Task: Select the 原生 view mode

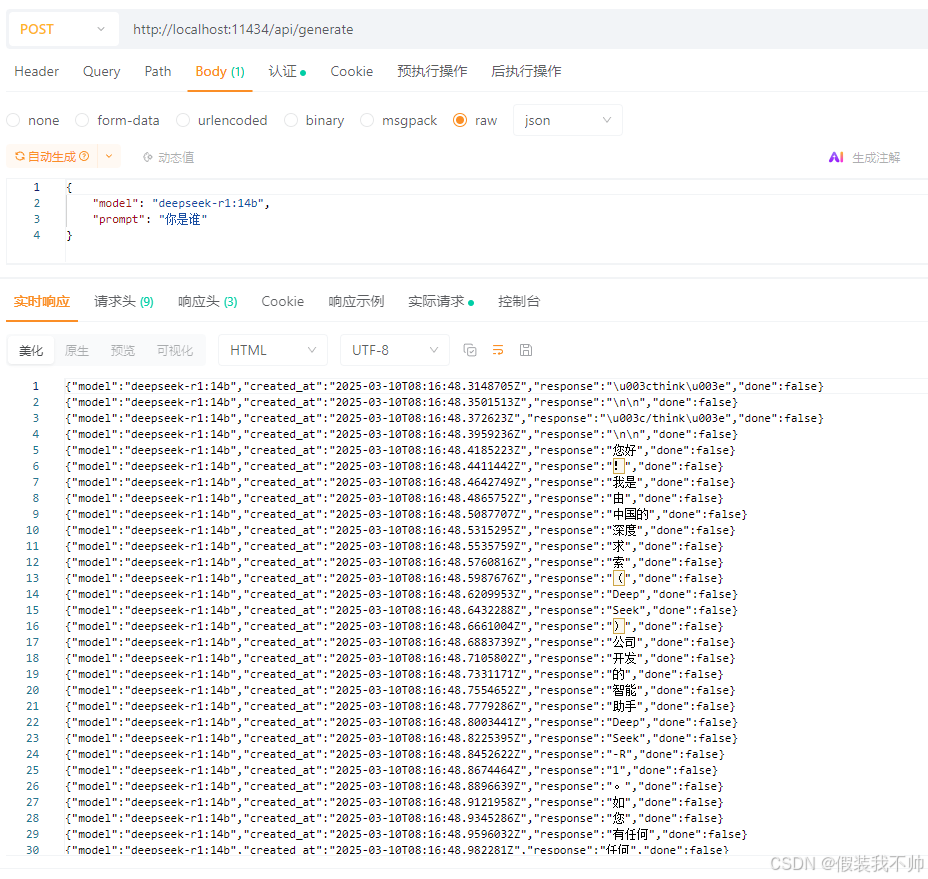Action: tap(77, 350)
